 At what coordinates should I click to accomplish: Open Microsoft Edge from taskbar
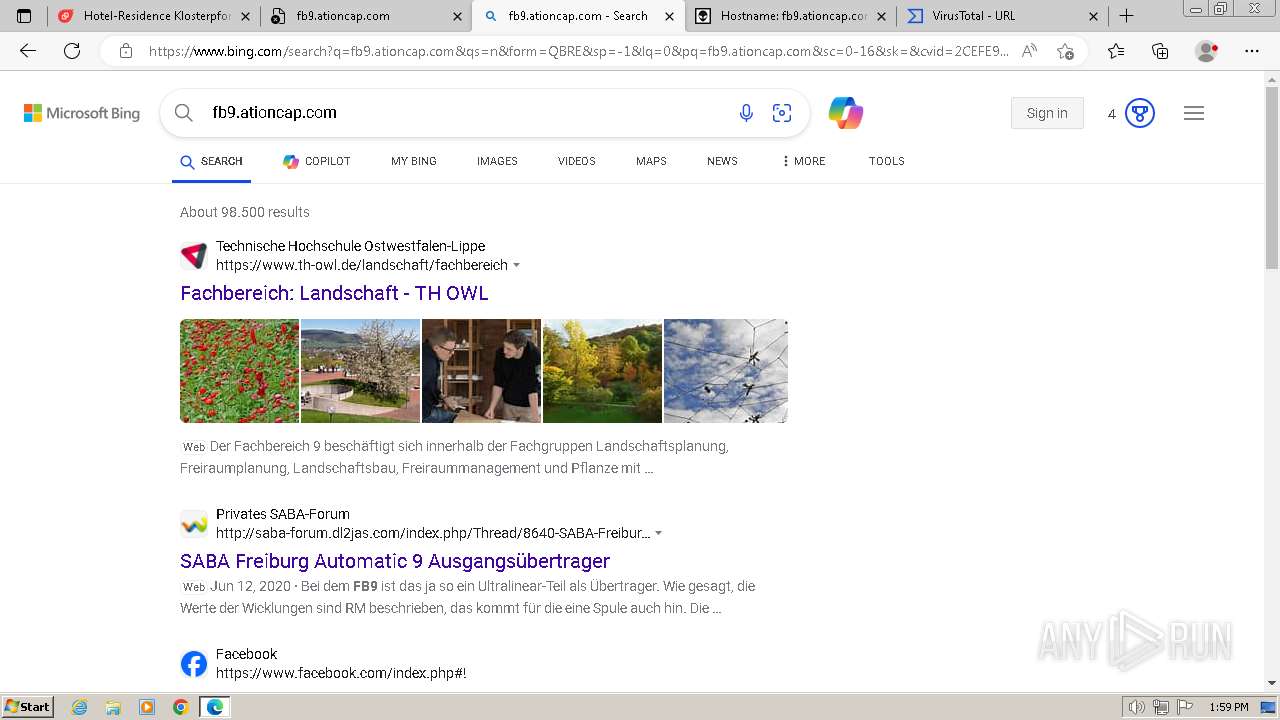click(215, 707)
